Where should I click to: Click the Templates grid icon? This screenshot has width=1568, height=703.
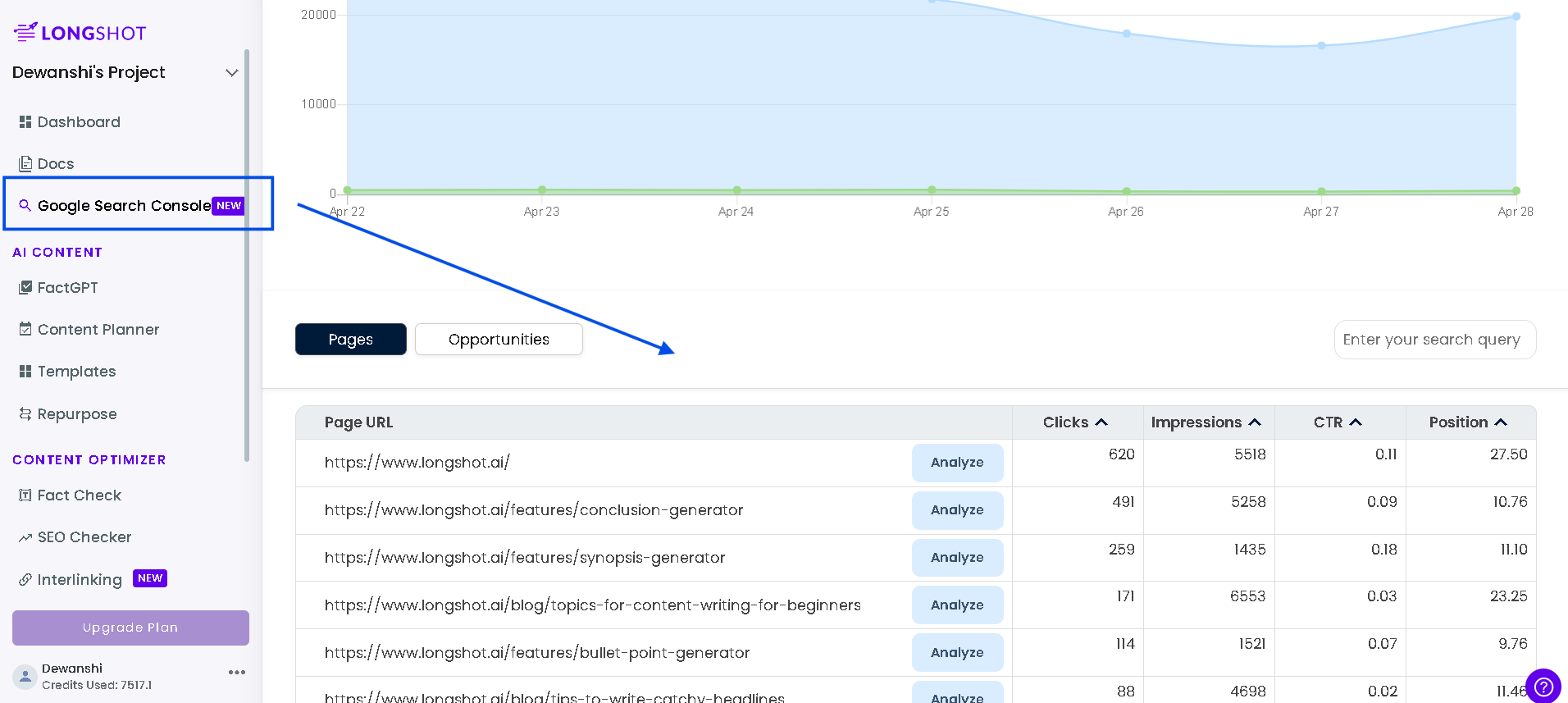25,372
